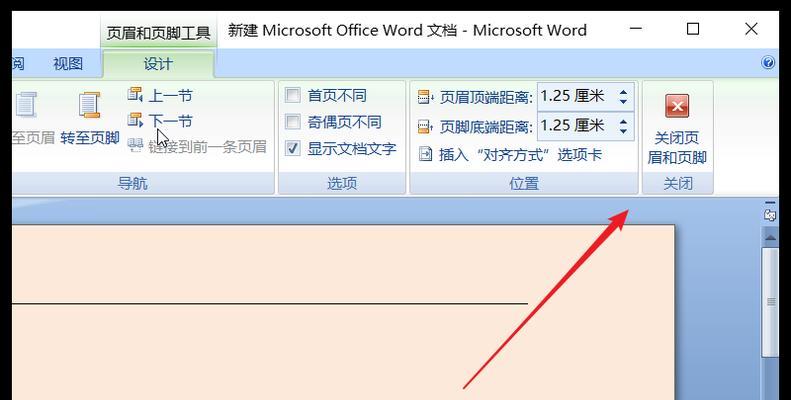The width and height of the screenshot is (791, 400).
Task: Click the partially visible 转至页眉 button
Action: 33,119
